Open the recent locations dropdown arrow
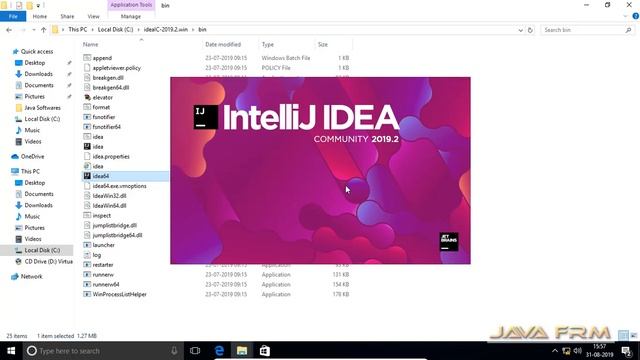Screen dimensions: 640x360 pyautogui.click(x=33, y=30)
